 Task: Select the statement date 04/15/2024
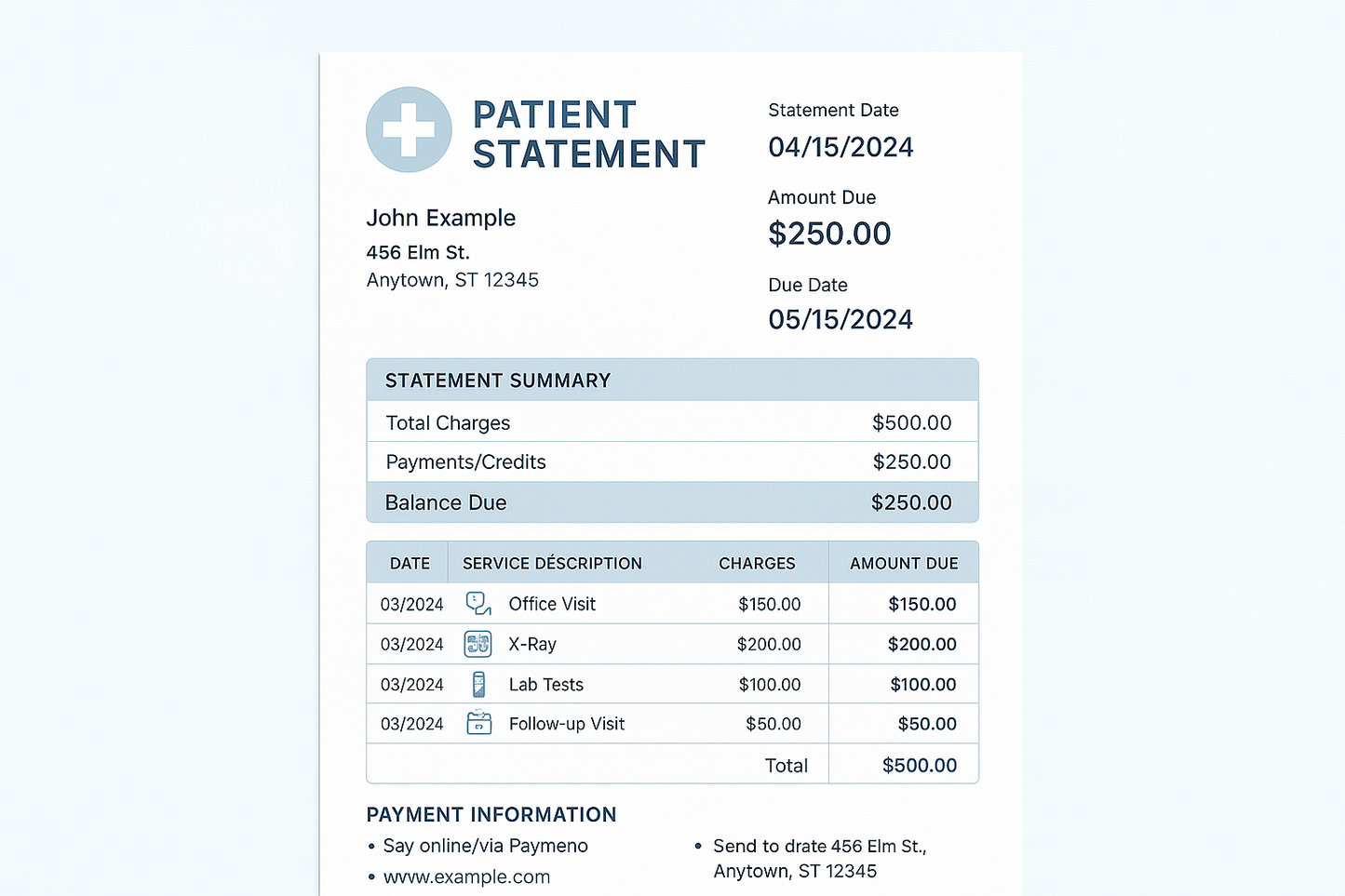pos(841,147)
